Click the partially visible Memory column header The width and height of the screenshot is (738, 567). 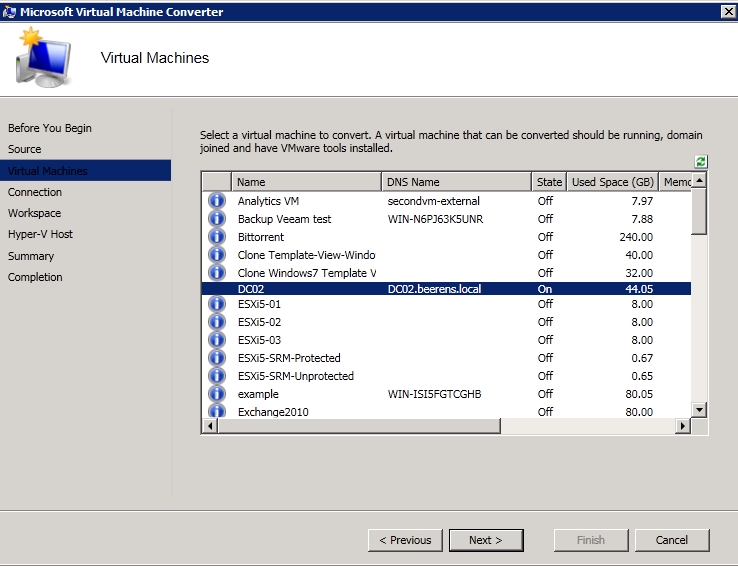click(675, 182)
